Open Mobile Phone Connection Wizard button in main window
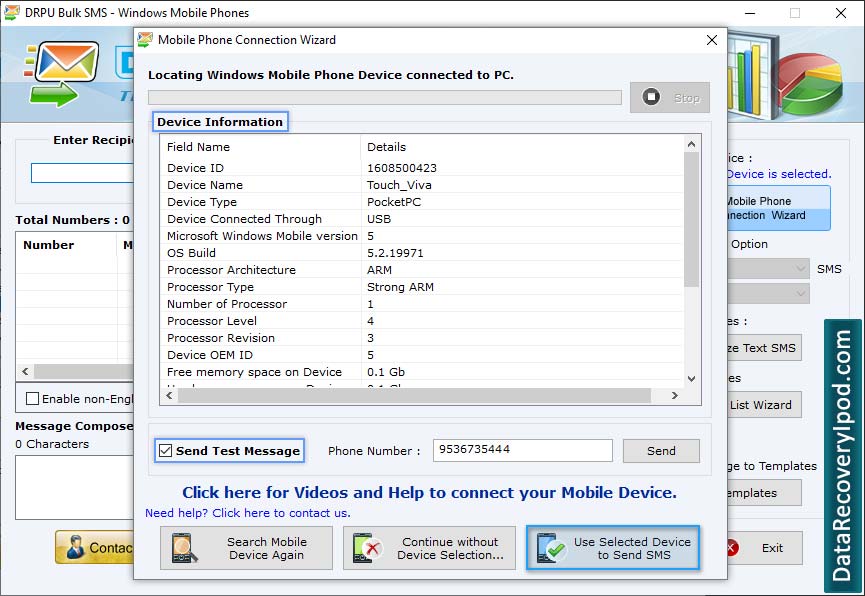Image resolution: width=865 pixels, height=596 pixels. pos(779,208)
